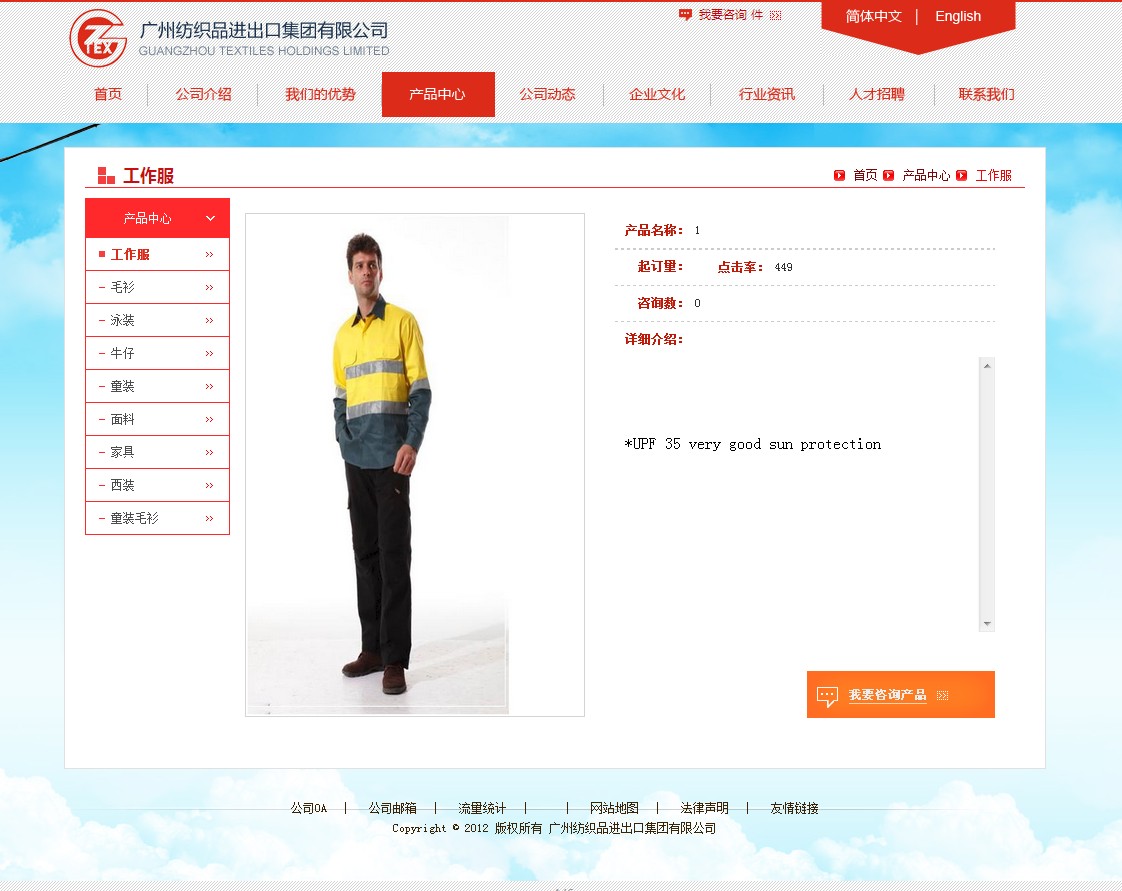1122x891 pixels.
Task: Click the workwear product photo
Action: [380, 464]
